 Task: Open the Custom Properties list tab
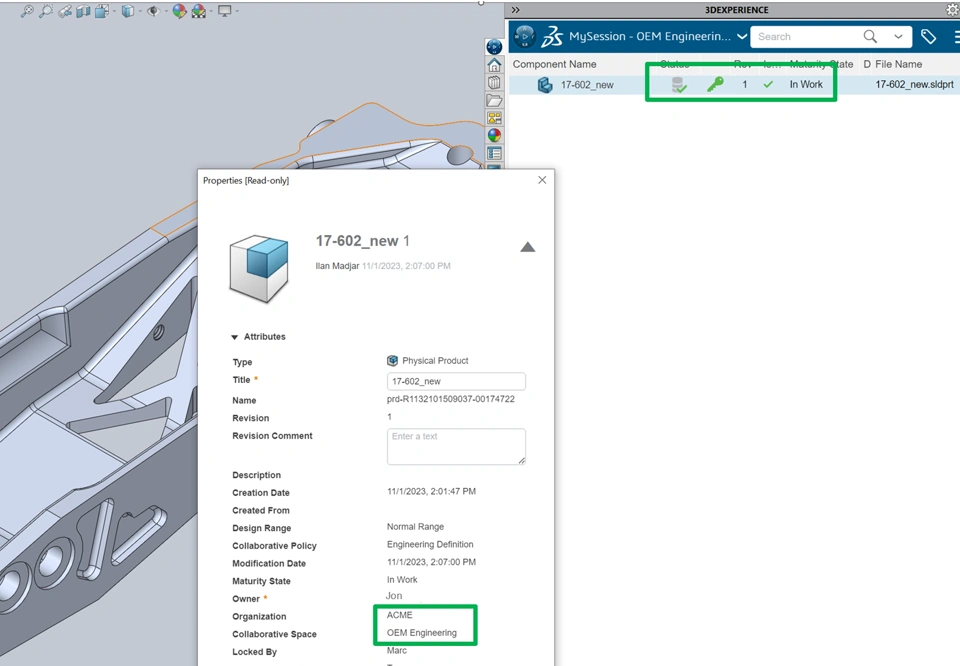494,153
